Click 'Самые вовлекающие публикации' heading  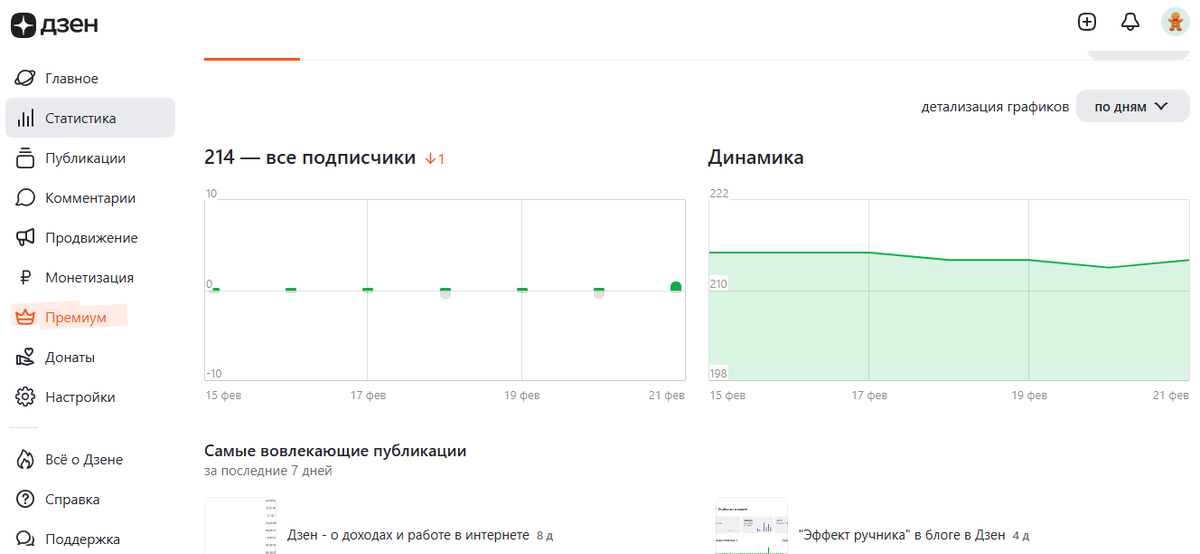pyautogui.click(x=335, y=451)
